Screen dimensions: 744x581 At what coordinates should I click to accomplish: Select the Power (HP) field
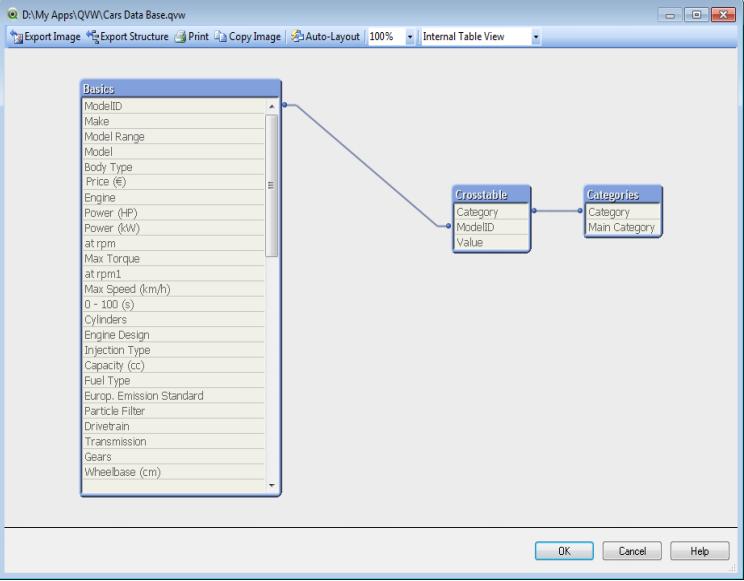click(x=174, y=213)
